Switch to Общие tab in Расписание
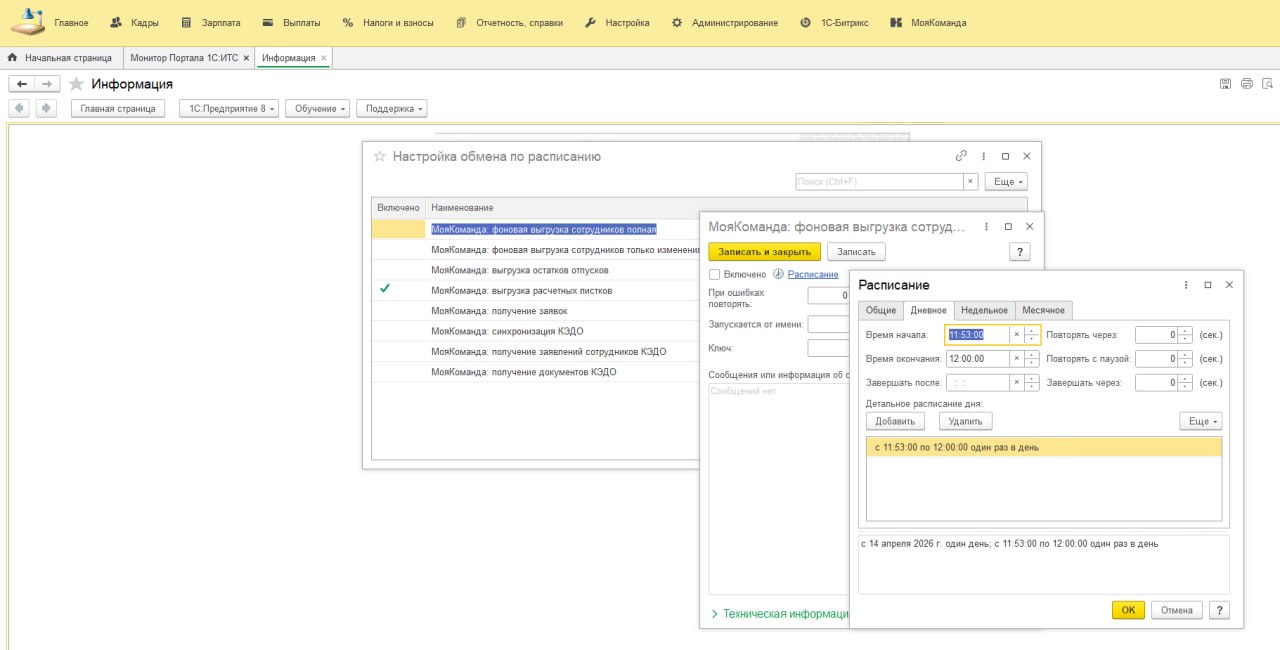This screenshot has height=650, width=1280. point(881,310)
